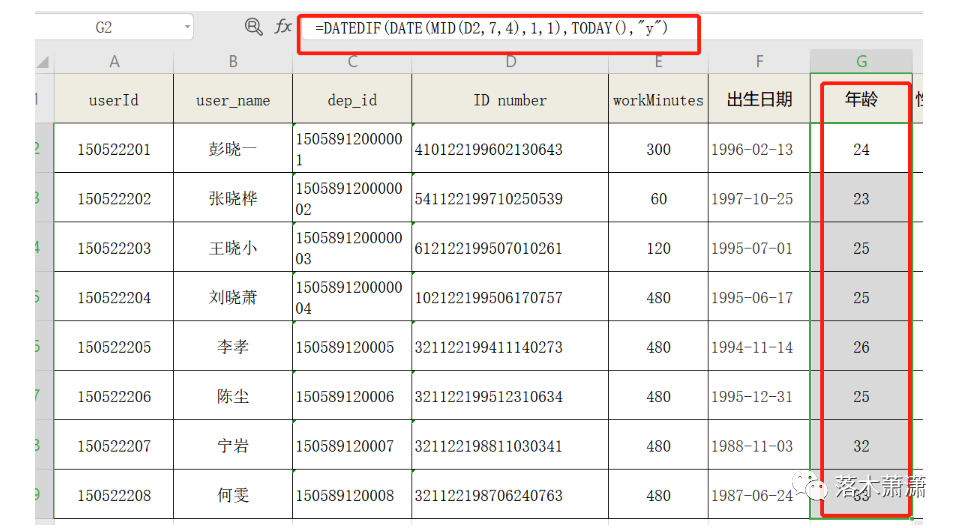Select birth date cell 1995-06-17
957x528 pixels.
pos(759,297)
